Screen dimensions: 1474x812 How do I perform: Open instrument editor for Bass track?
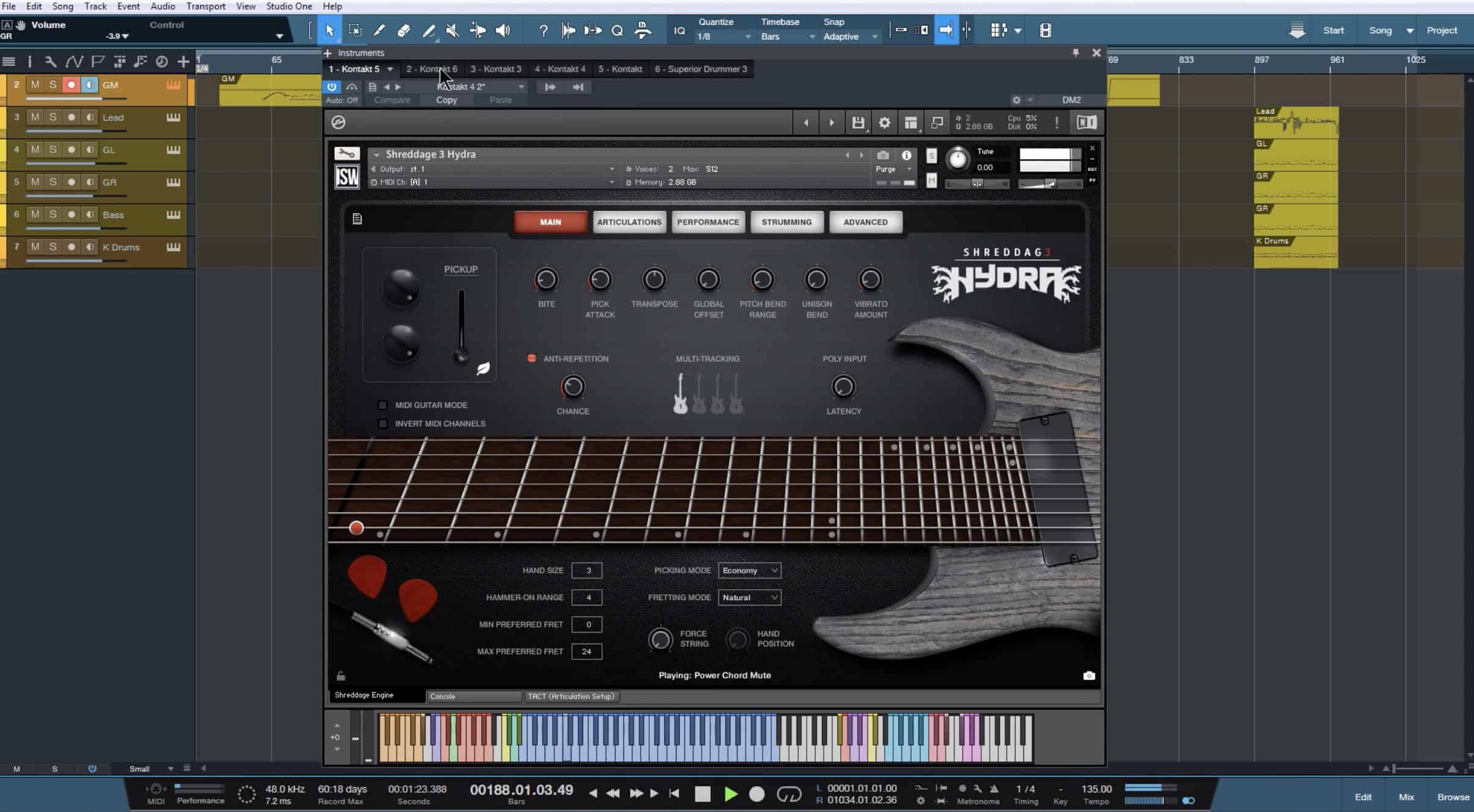click(x=173, y=214)
